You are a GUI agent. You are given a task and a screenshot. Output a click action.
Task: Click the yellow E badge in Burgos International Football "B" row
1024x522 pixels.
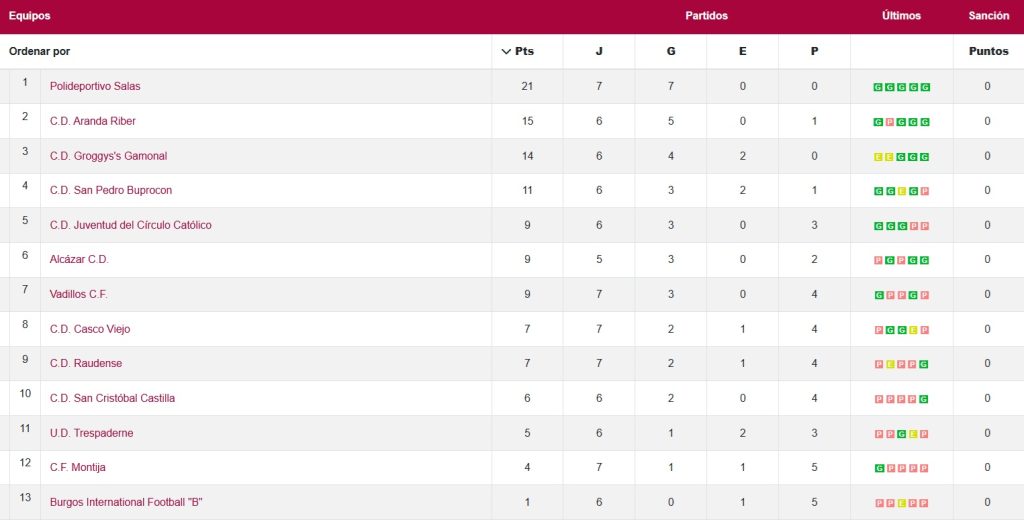(x=901, y=503)
